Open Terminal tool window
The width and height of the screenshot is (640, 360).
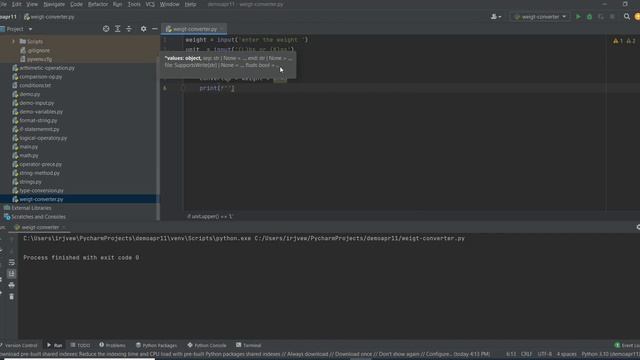(249, 345)
